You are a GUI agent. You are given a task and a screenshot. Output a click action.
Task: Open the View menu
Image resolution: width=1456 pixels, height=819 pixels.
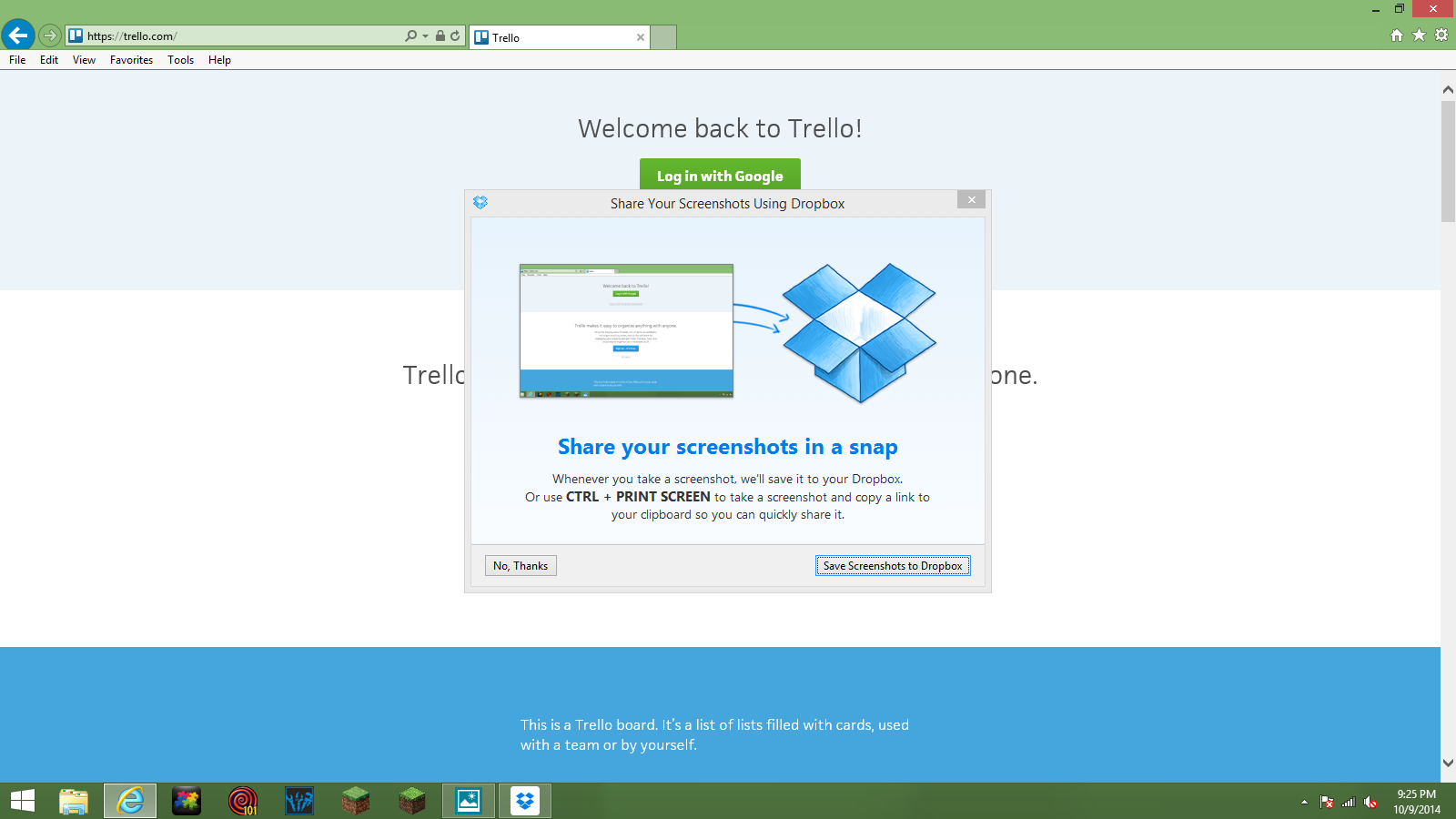84,60
